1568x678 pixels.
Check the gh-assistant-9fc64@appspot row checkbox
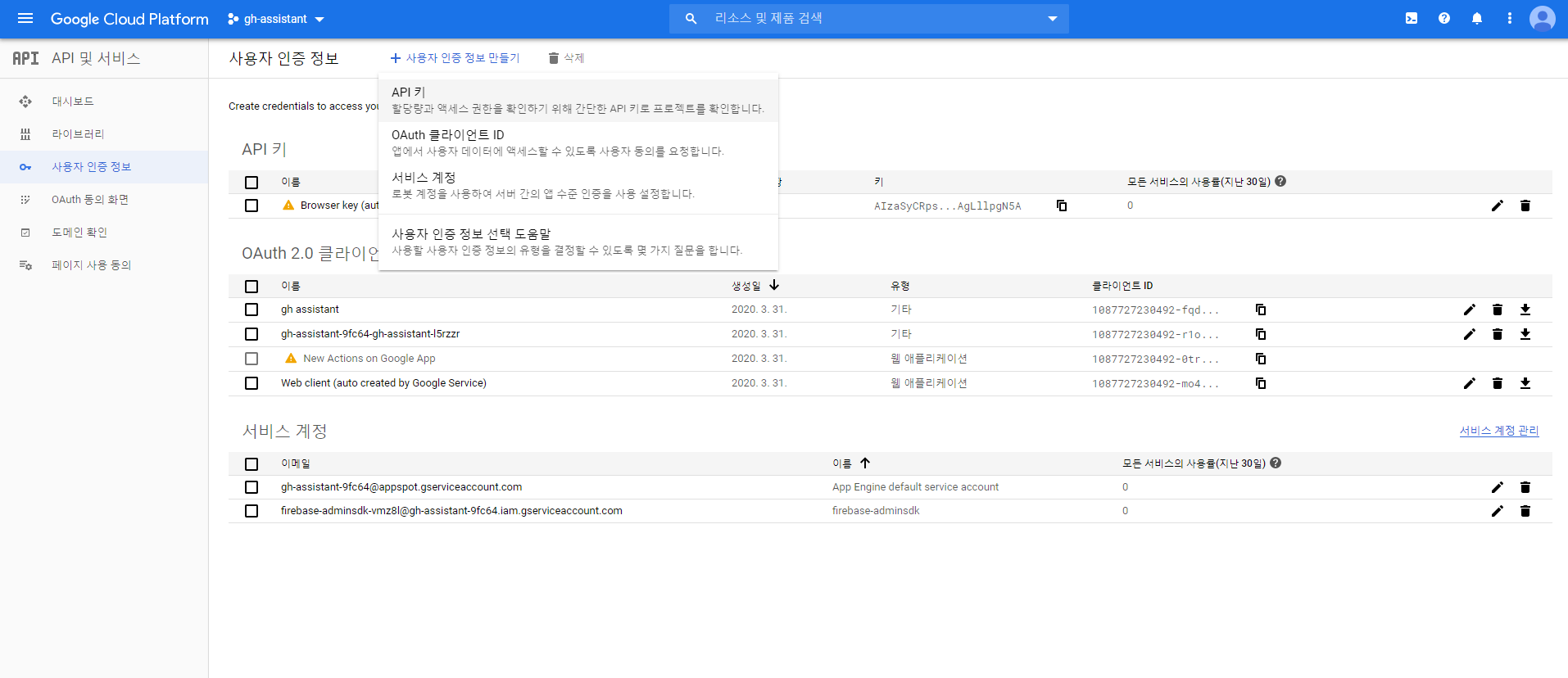pos(252,487)
